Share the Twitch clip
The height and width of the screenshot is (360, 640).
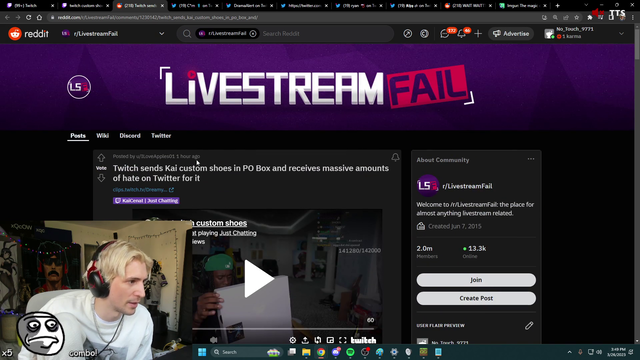[305, 340]
